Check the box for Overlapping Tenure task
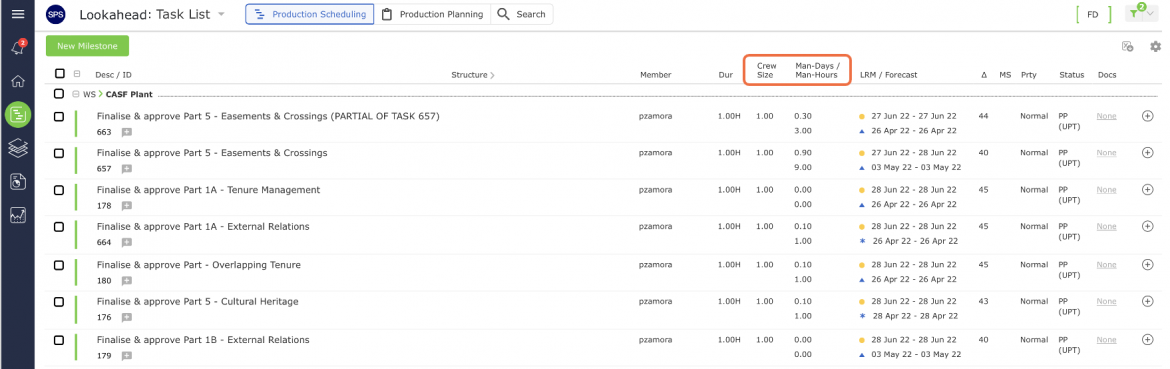This screenshot has height=369, width=1170. tap(59, 265)
